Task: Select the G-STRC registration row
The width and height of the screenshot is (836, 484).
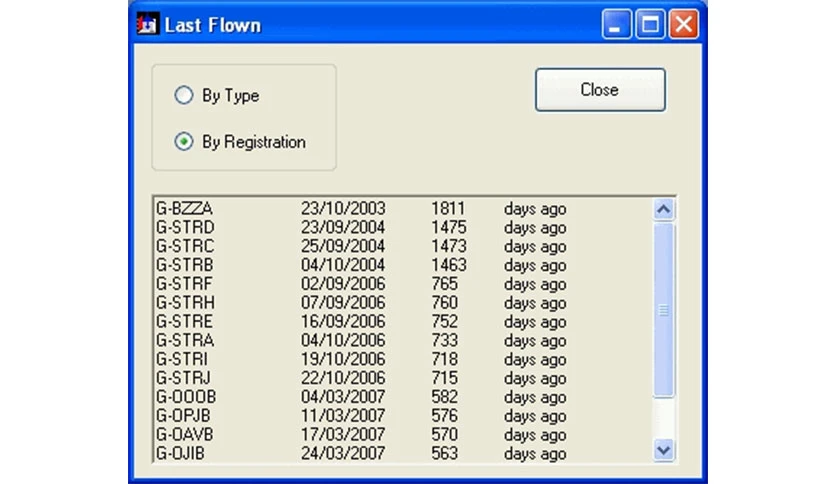Action: (x=402, y=246)
